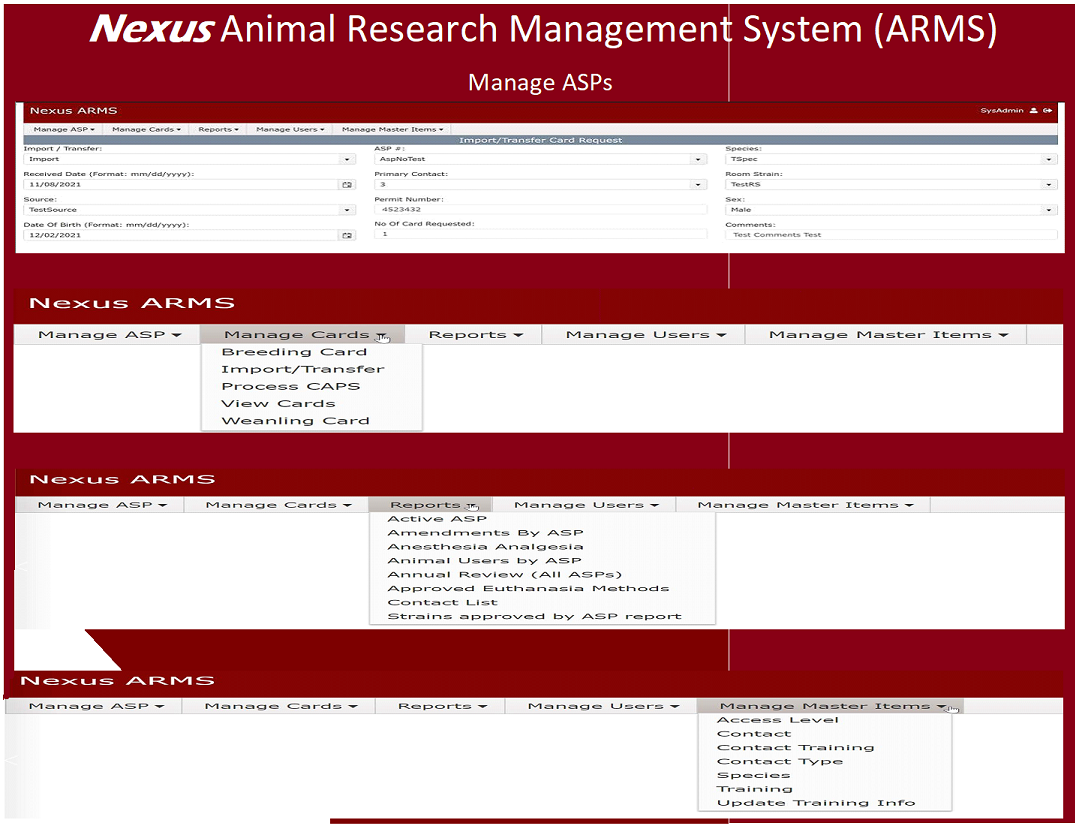Open Manage Users menu above the card request form
This screenshot has width=1081, height=828.
290,129
